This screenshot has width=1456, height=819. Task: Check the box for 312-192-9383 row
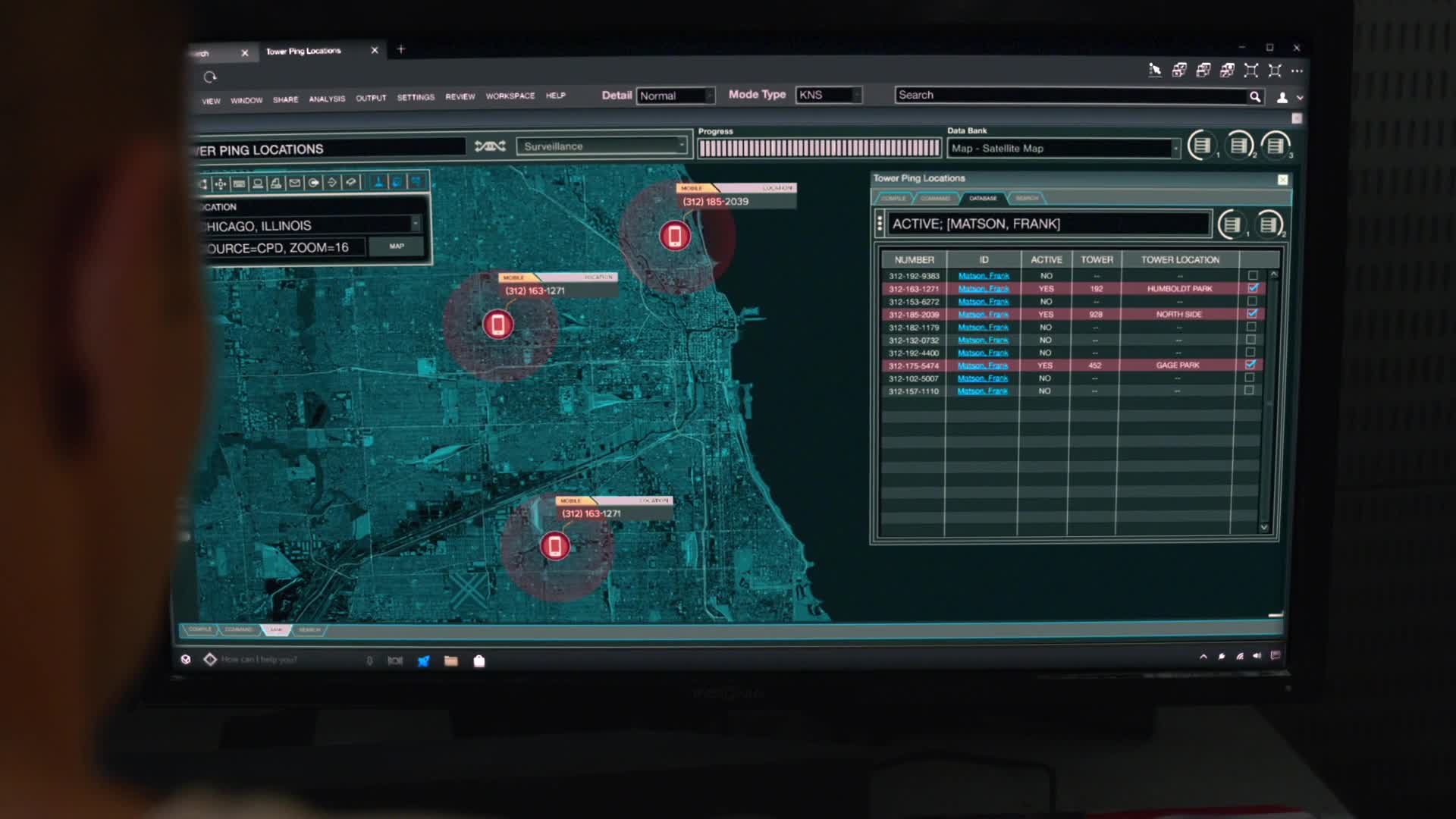pos(1253,275)
